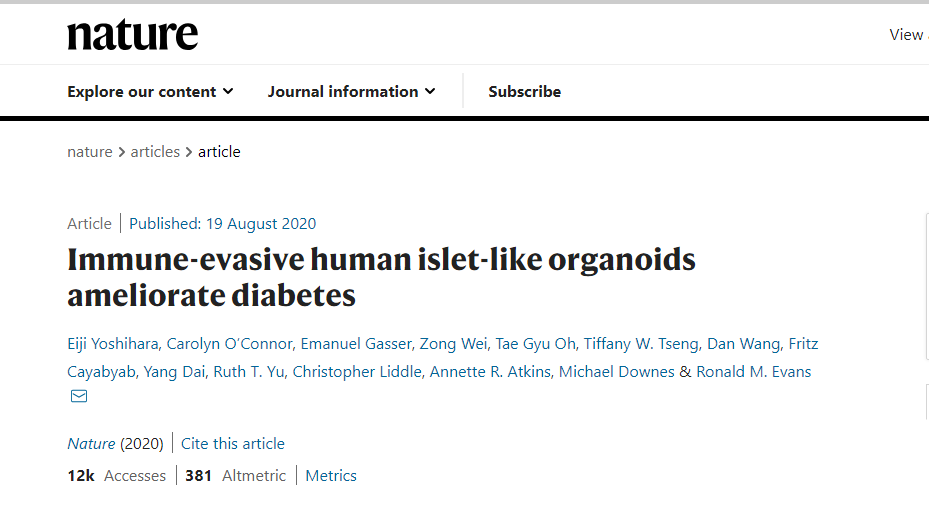Screen dimensions: 929x520
Task: Click the corresponding author envelope icon
Action: [x=79, y=396]
